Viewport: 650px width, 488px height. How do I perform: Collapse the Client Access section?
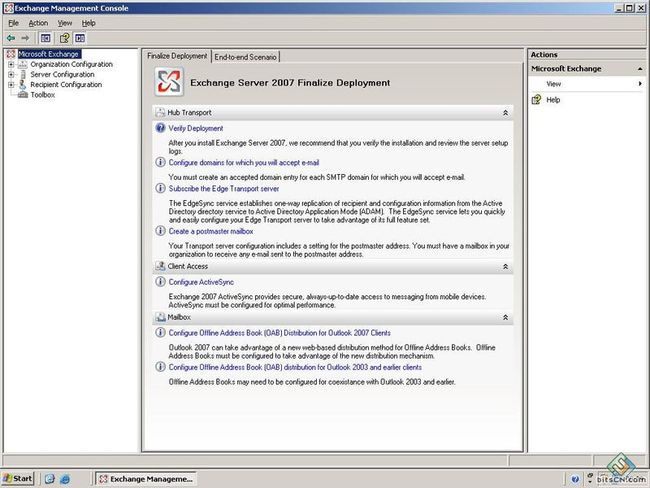coord(505,267)
